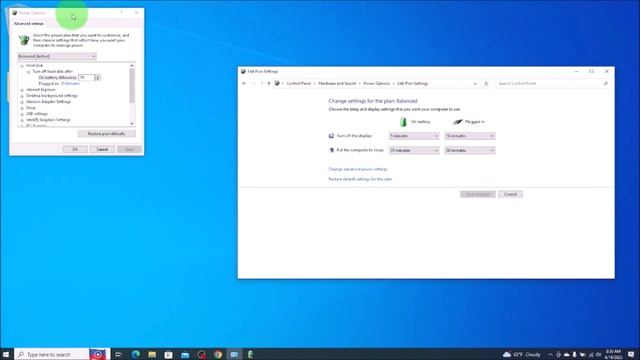Expand Wireless Adapter Settings node

(22, 102)
